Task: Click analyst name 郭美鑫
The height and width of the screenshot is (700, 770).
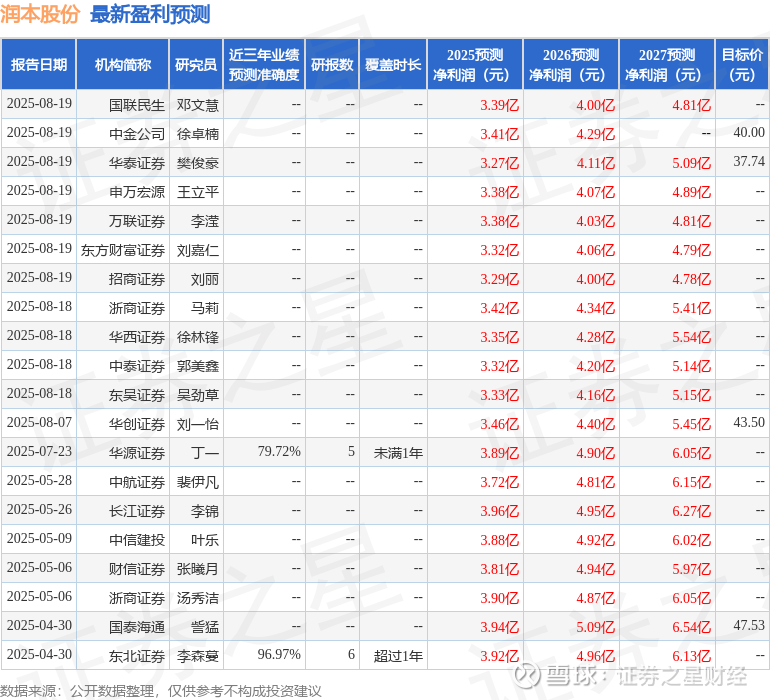Action: 197,365
